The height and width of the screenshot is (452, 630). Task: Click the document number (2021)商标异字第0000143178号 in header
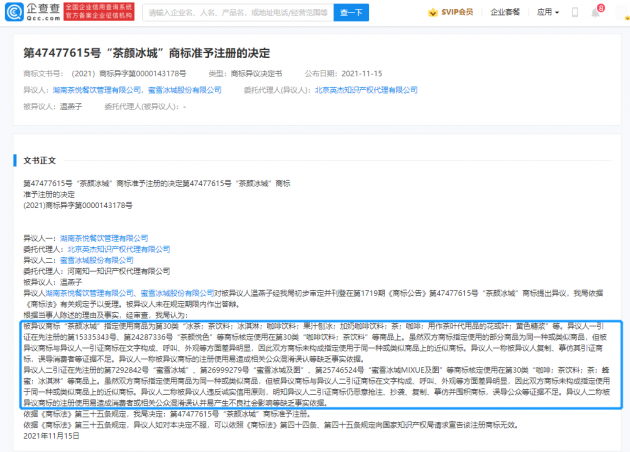(129, 74)
